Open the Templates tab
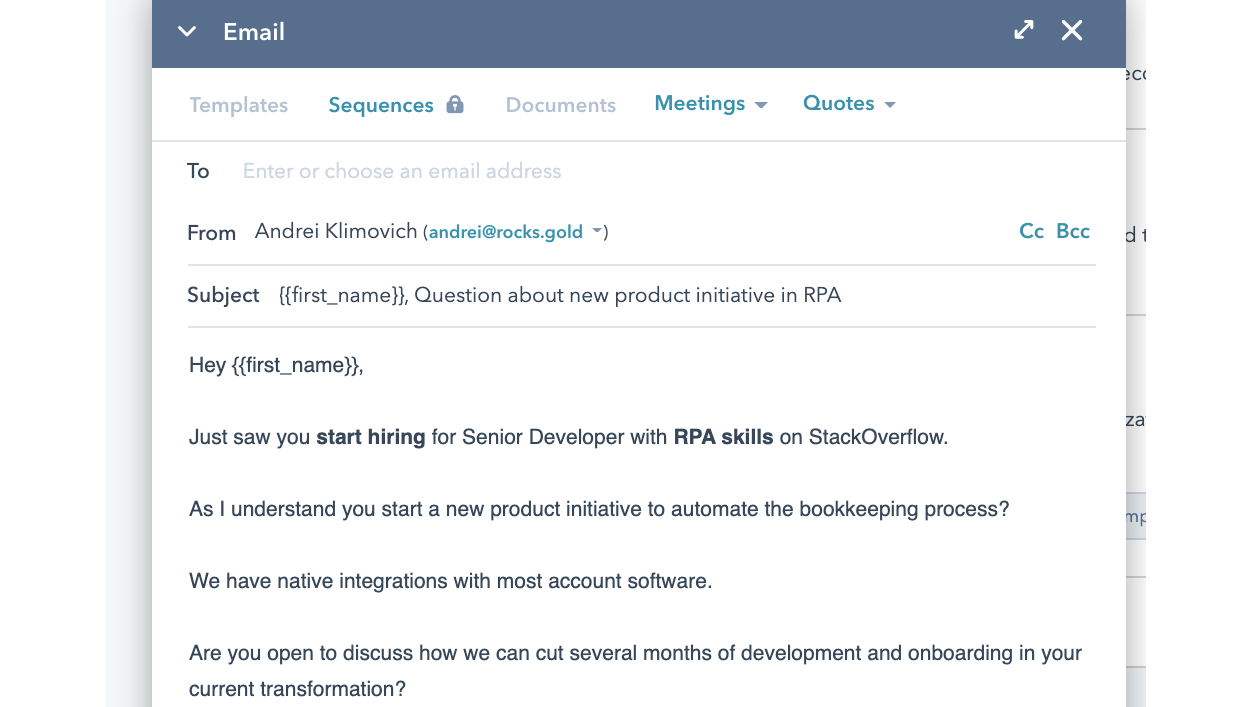Viewport: 1258px width, 707px height. [x=238, y=105]
